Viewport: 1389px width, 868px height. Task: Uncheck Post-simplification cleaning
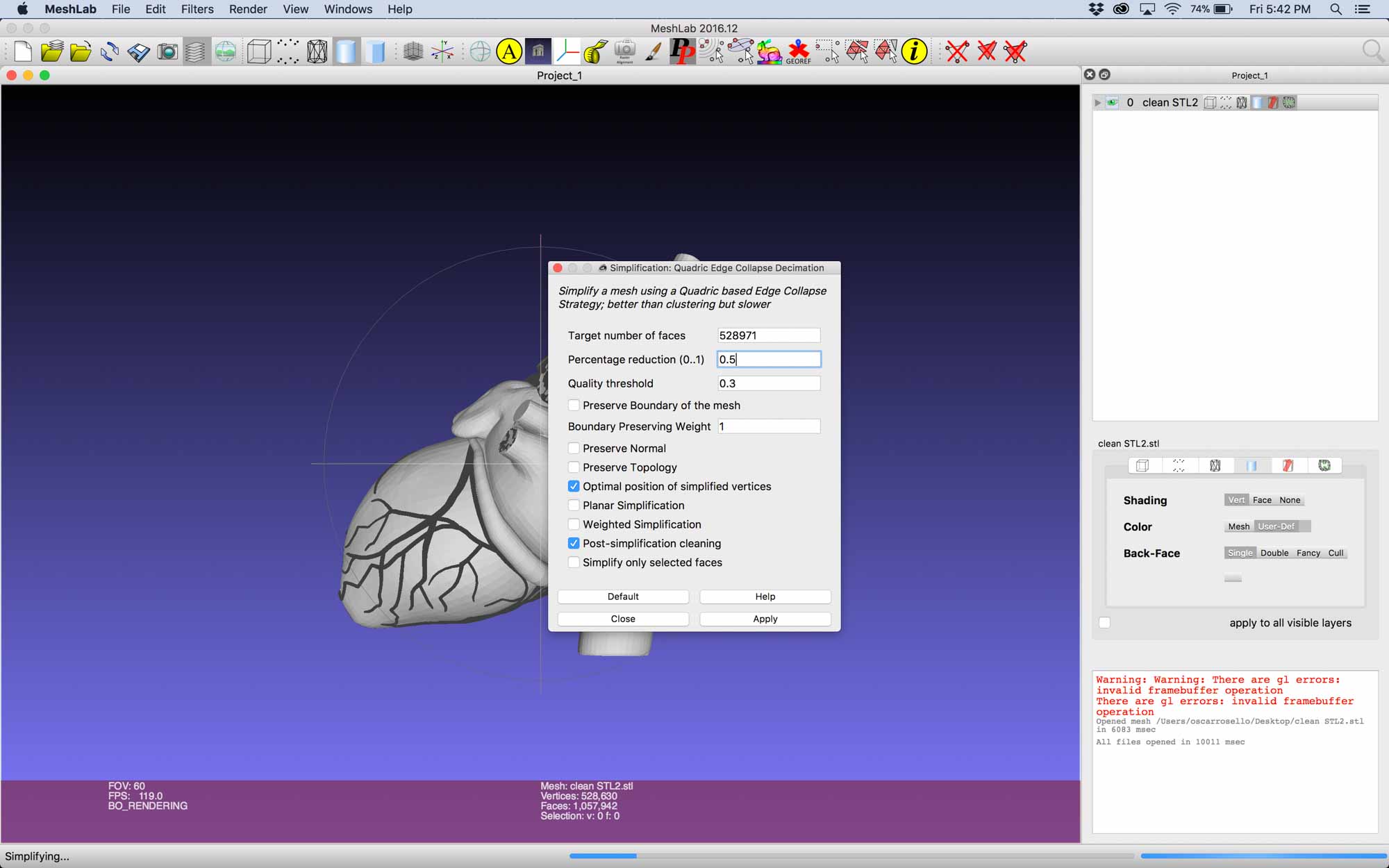pos(574,544)
